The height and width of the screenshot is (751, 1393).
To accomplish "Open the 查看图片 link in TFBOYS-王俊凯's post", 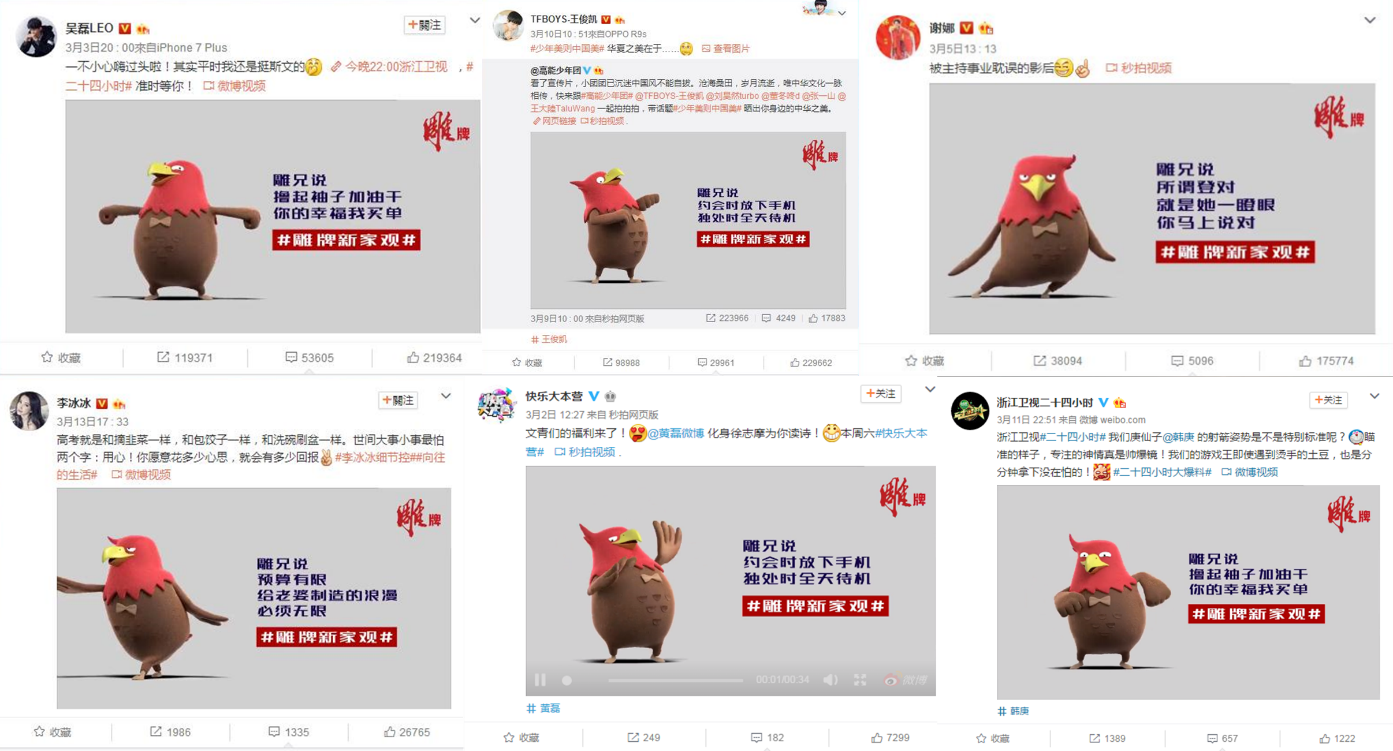I will 725,48.
